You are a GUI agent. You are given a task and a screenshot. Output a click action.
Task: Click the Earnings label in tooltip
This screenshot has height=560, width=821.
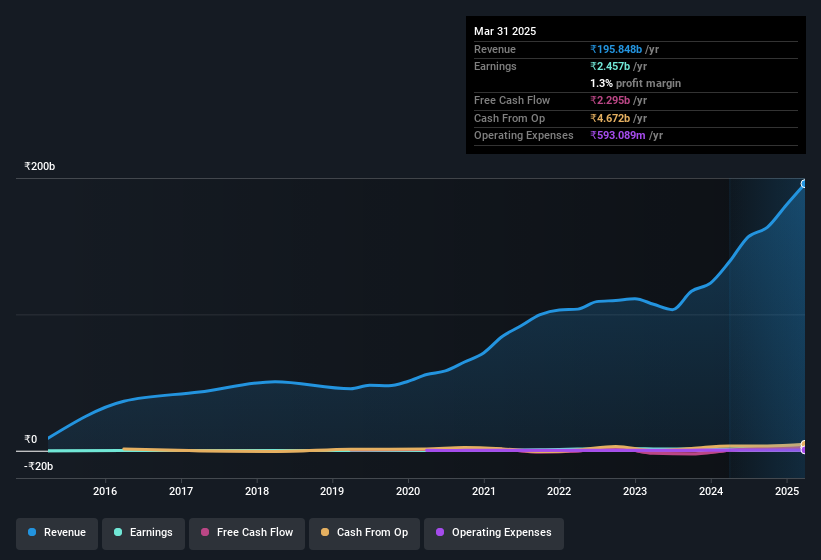pyautogui.click(x=495, y=66)
